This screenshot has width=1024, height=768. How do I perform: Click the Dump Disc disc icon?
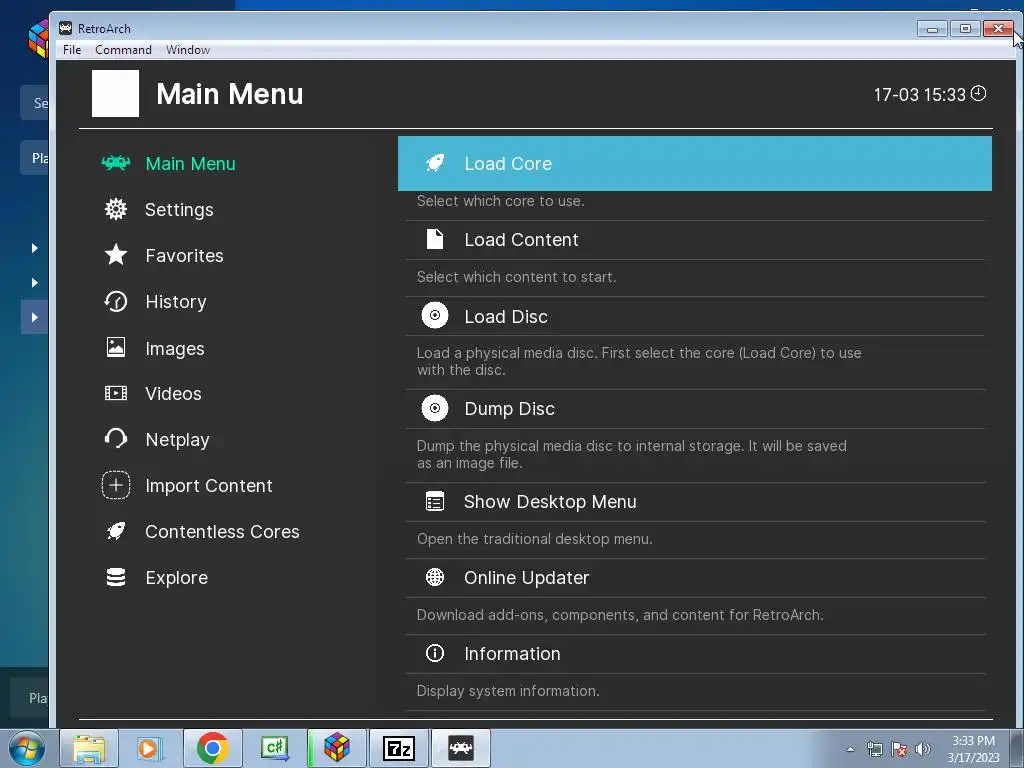point(435,408)
